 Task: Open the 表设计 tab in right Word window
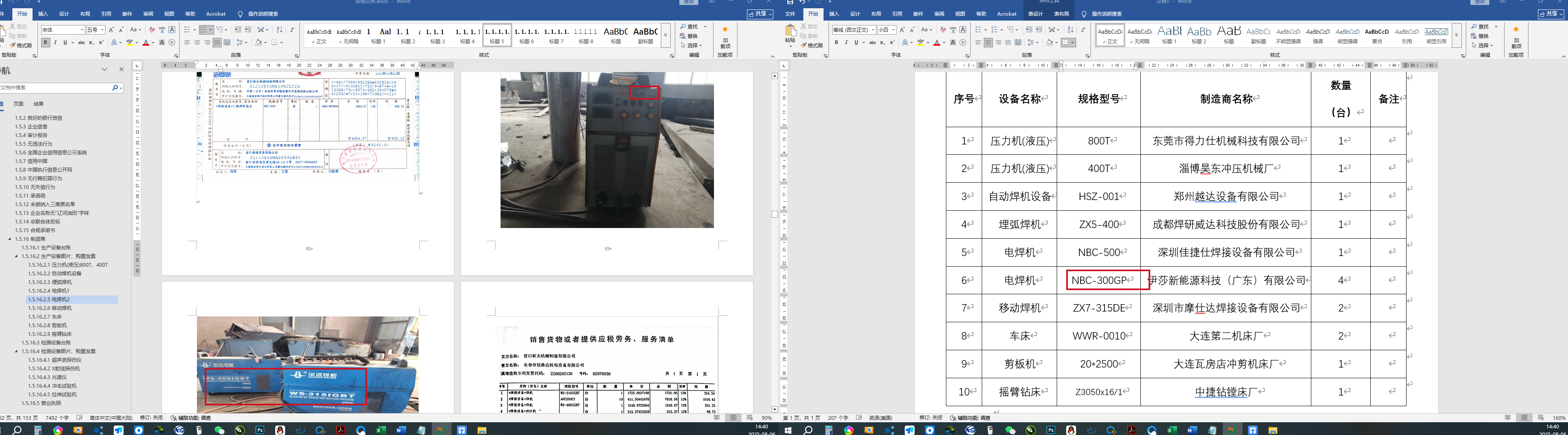pos(1035,14)
